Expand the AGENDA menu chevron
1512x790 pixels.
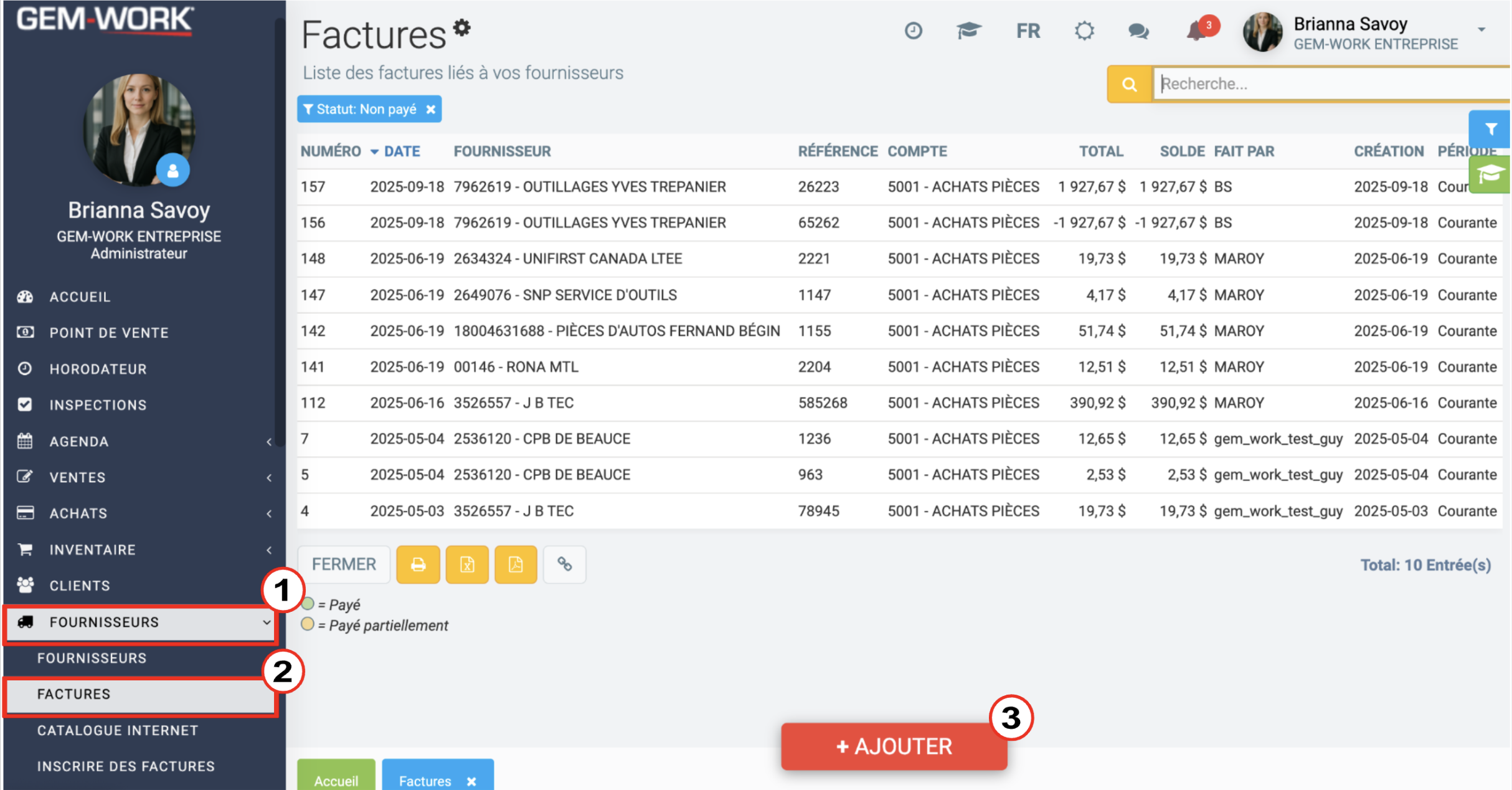[268, 442]
